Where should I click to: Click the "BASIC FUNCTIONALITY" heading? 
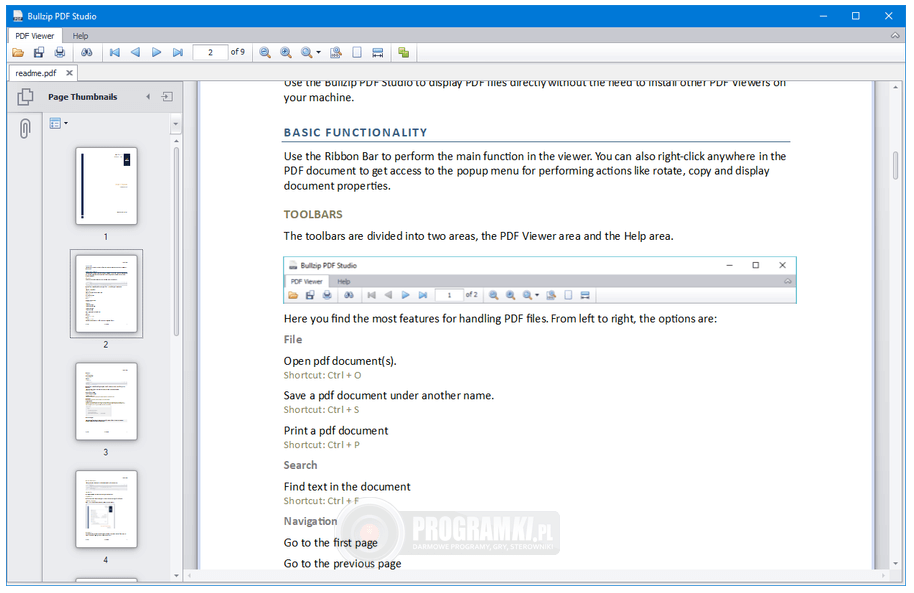(x=355, y=132)
